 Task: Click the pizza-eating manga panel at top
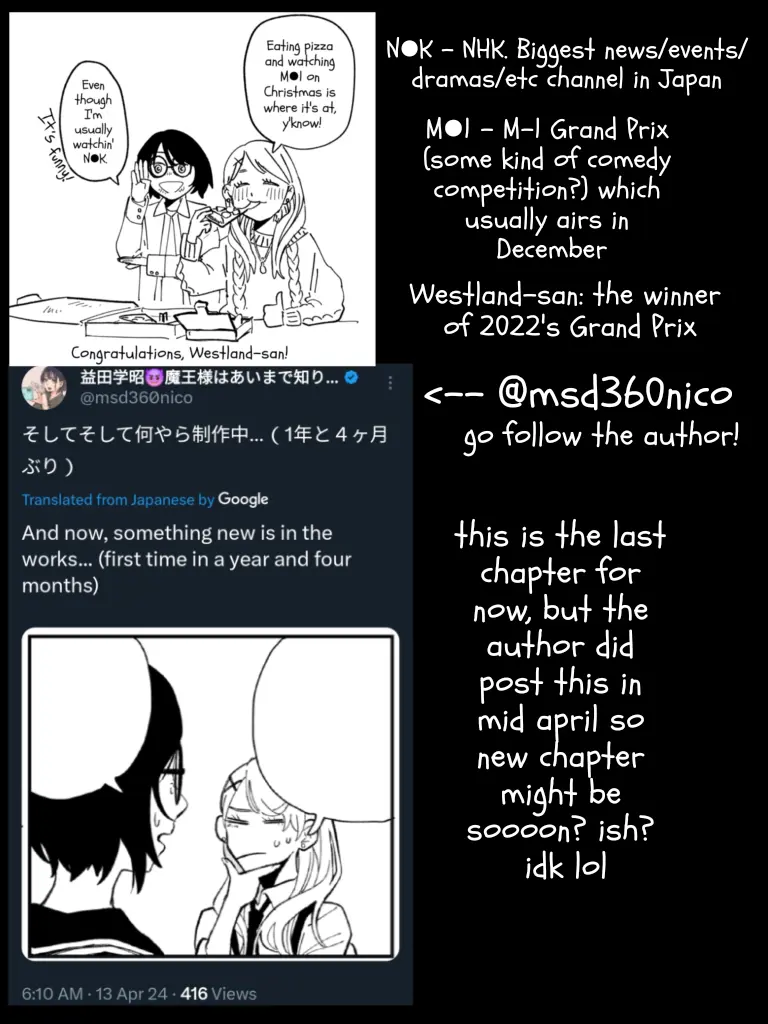(192, 188)
